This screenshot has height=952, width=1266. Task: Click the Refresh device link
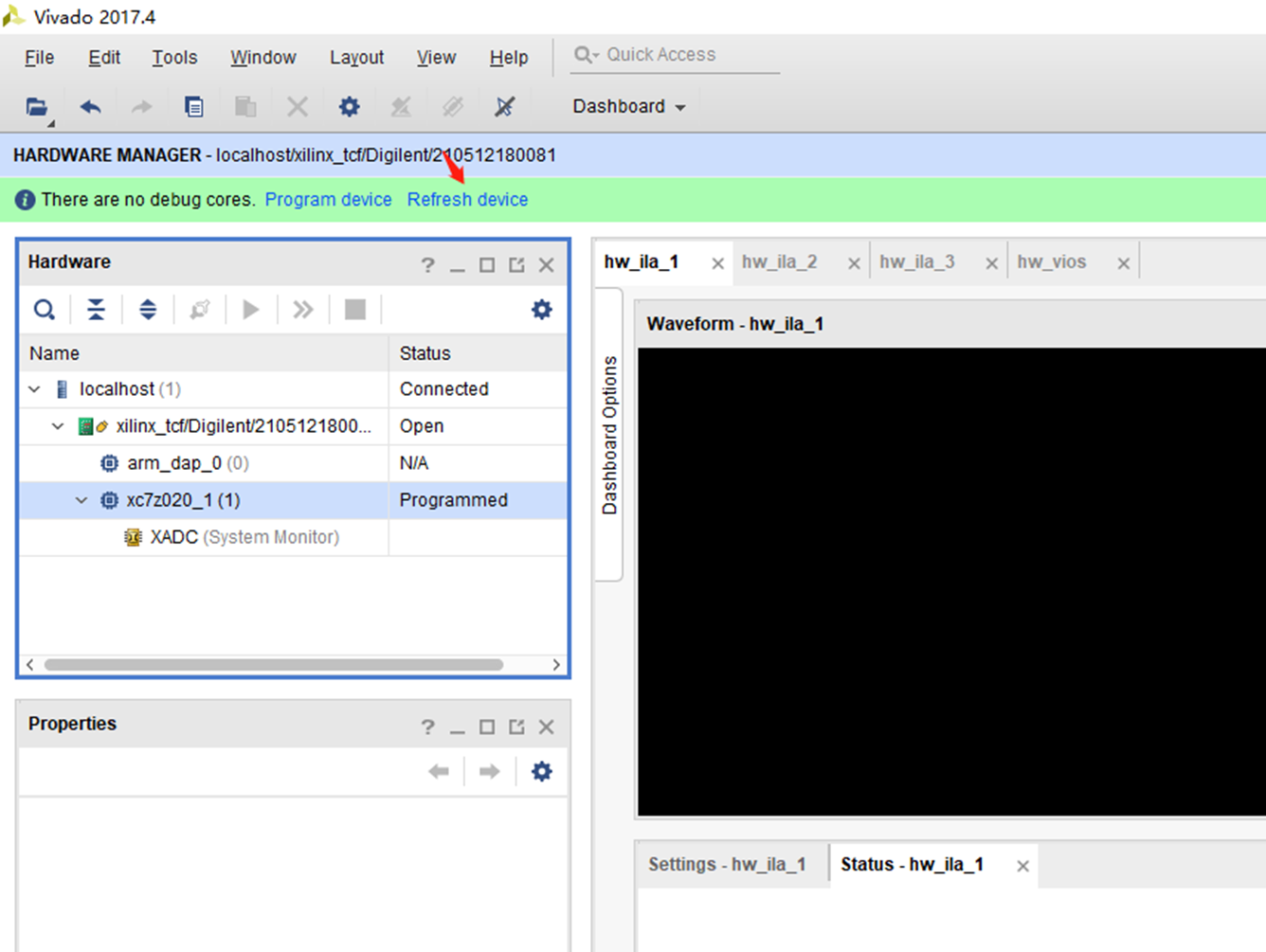(x=467, y=200)
